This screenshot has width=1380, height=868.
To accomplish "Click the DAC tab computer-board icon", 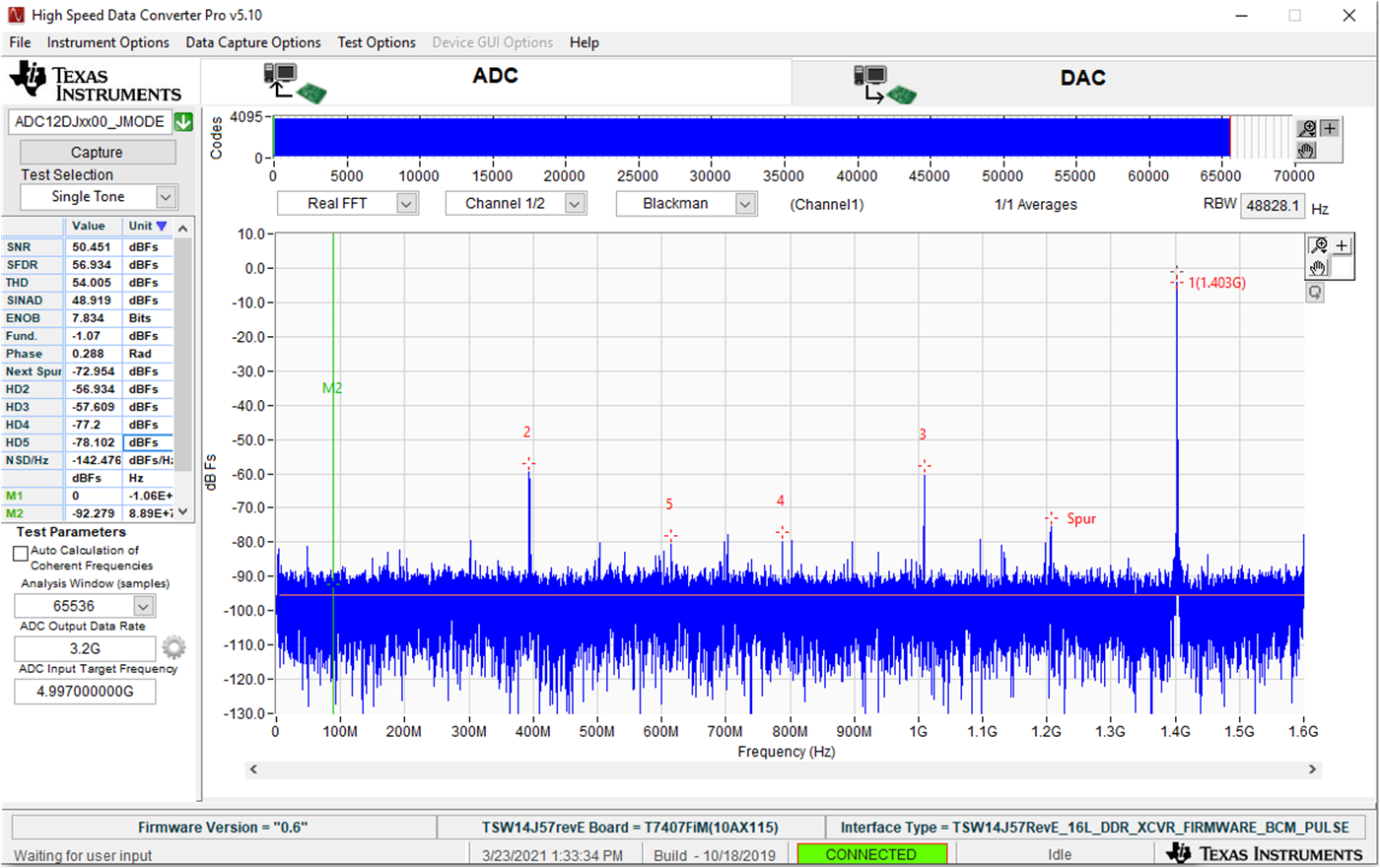I will [x=885, y=85].
